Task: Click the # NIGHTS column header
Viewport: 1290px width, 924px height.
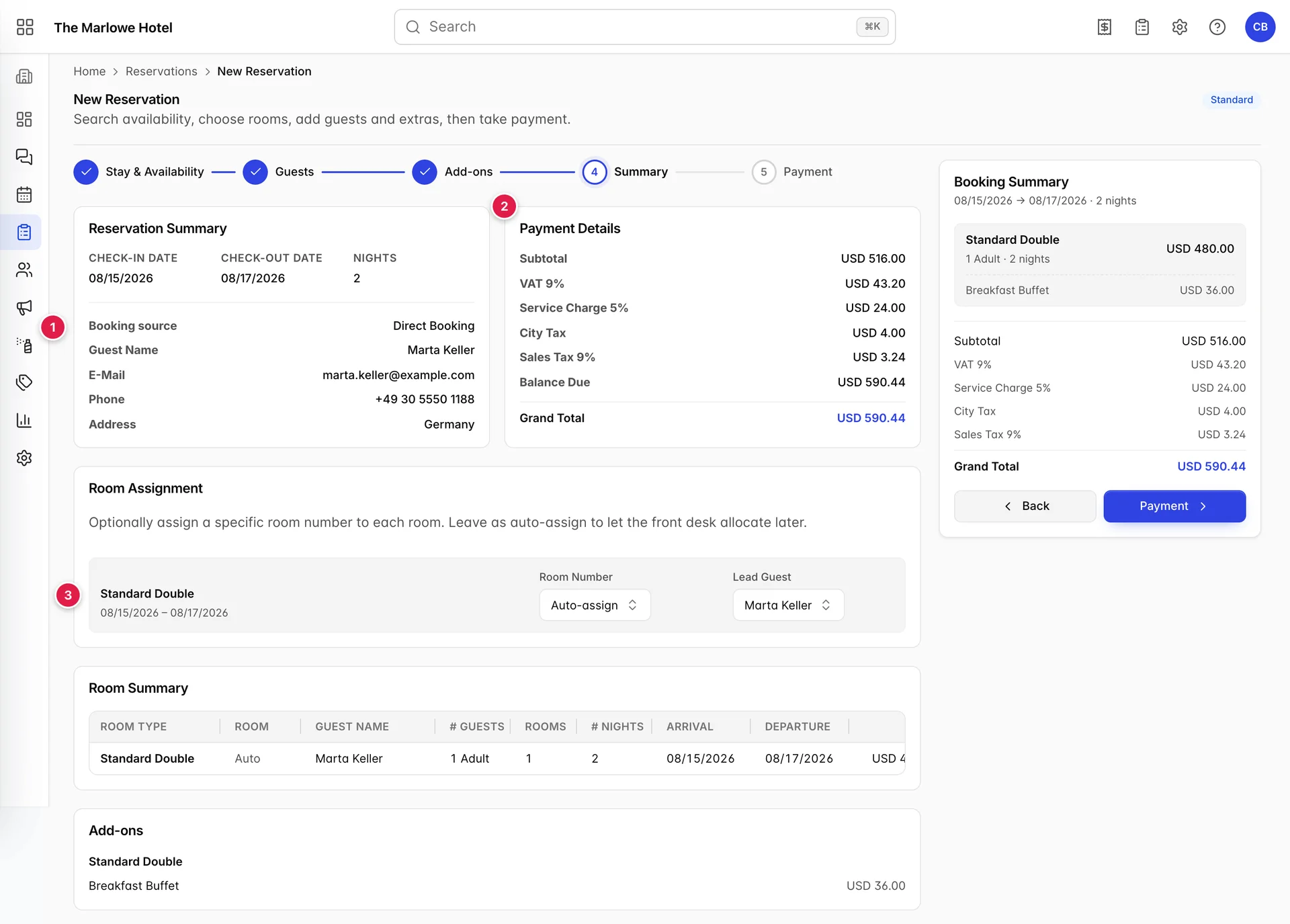Action: [x=617, y=726]
